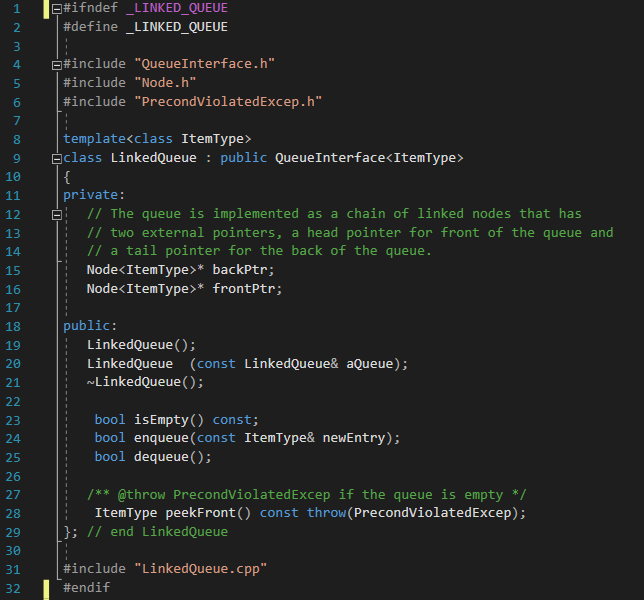Viewport: 644px width, 600px height.
Task: Click the LinkedQueue class name on line 9
Action: pyautogui.click(x=153, y=158)
